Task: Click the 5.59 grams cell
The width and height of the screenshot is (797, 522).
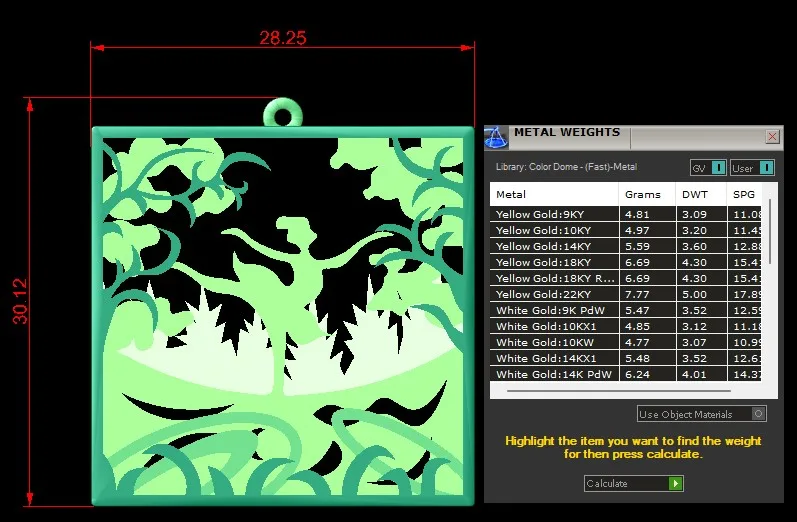Action: (648, 246)
